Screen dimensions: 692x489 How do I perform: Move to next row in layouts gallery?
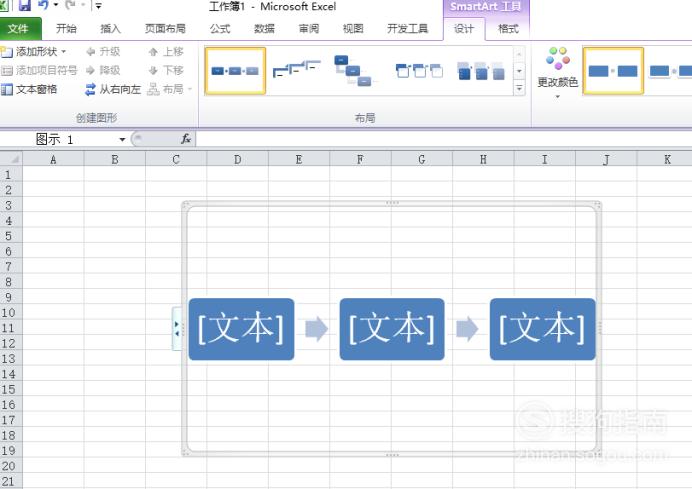[519, 71]
